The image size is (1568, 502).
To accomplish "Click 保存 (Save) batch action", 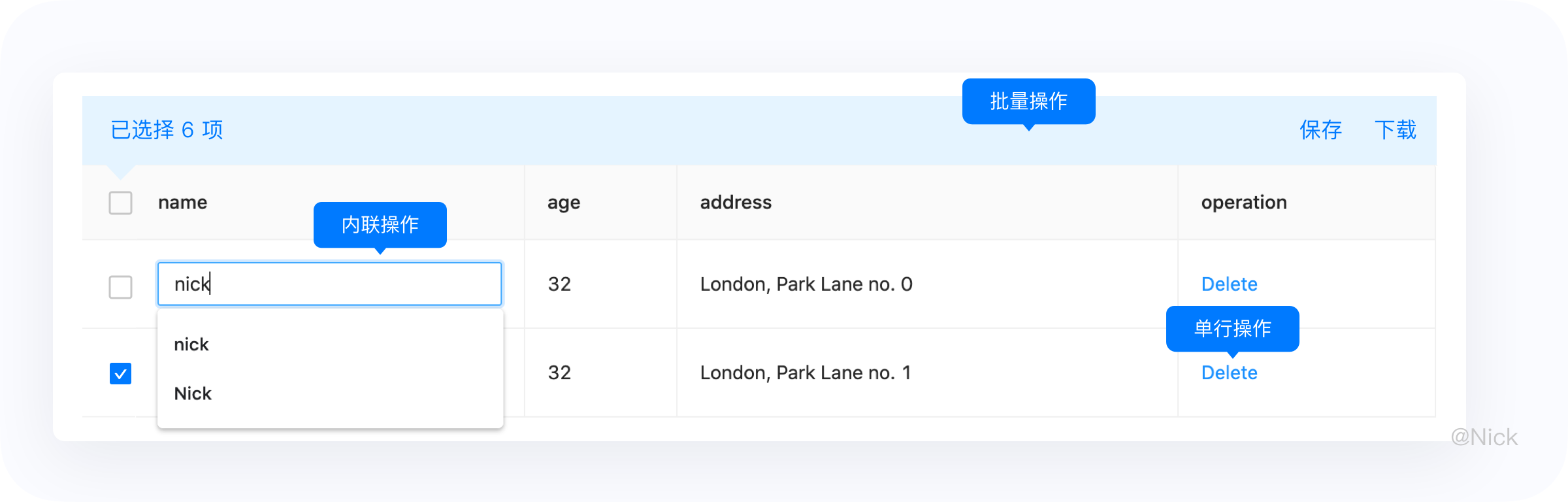I will point(1320,130).
